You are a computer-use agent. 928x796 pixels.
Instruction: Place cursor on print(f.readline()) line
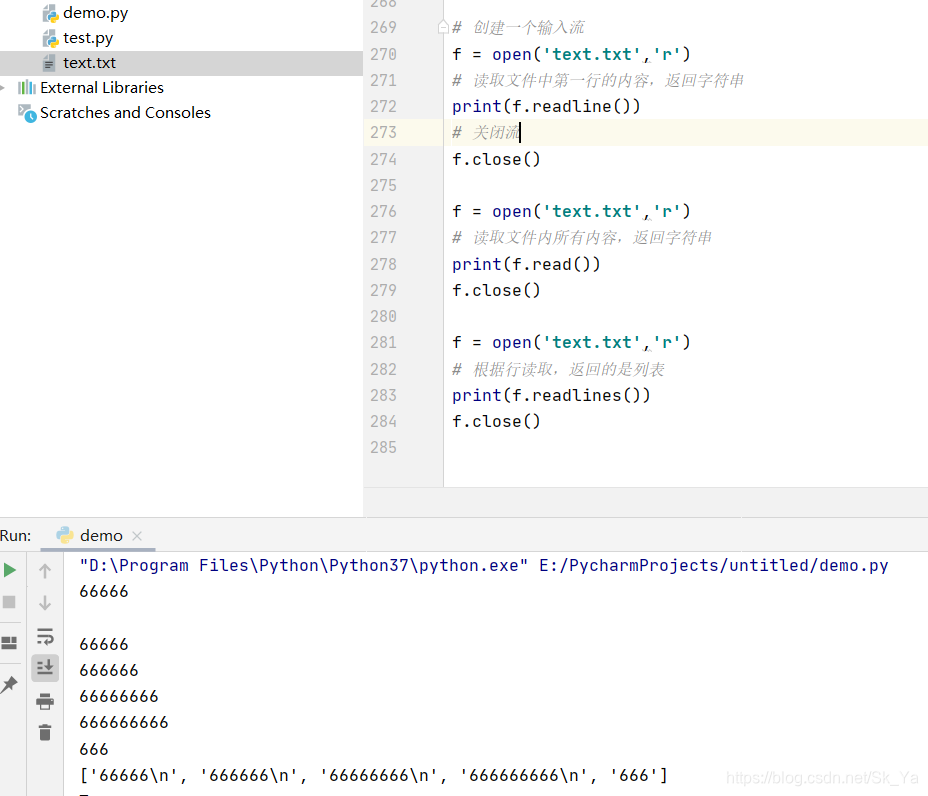(x=546, y=107)
